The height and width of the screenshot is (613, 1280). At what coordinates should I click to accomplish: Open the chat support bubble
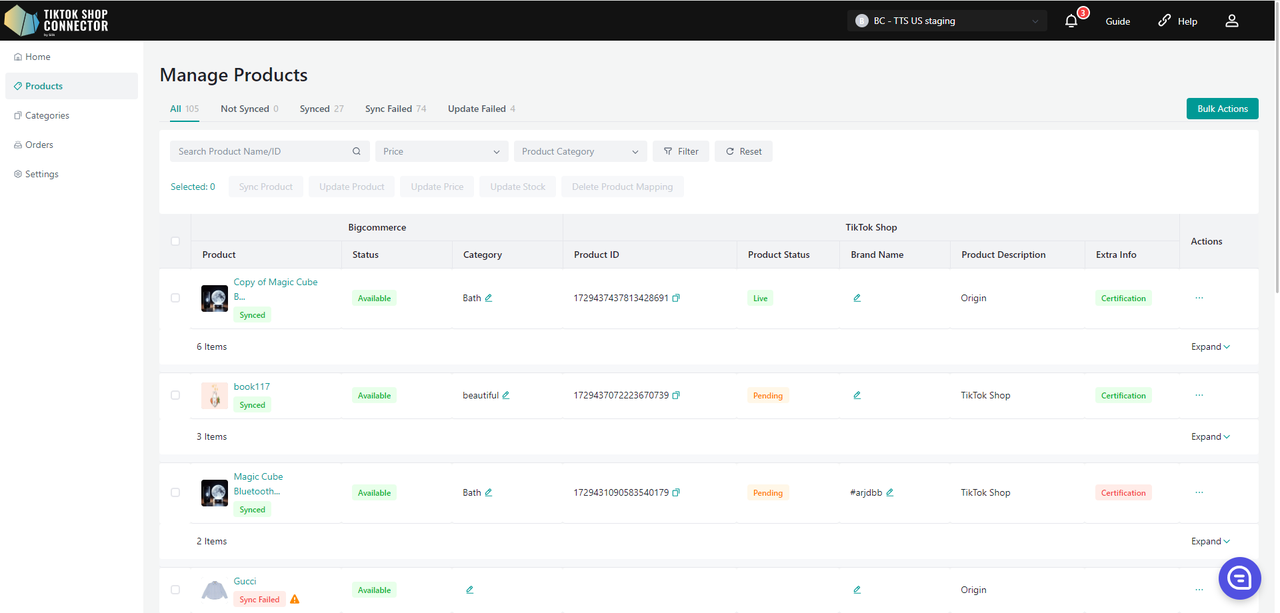coord(1239,578)
